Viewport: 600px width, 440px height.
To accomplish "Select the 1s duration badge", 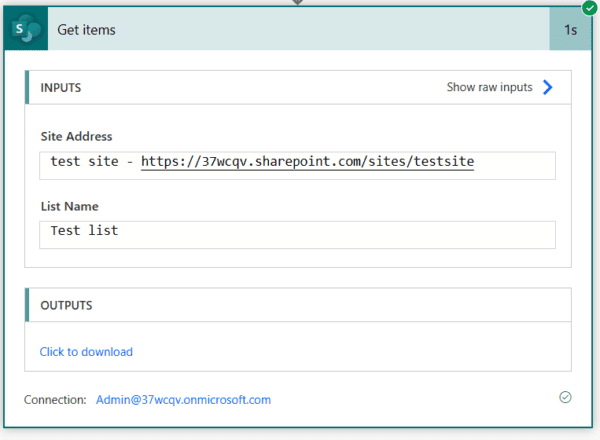I will pyautogui.click(x=570, y=30).
